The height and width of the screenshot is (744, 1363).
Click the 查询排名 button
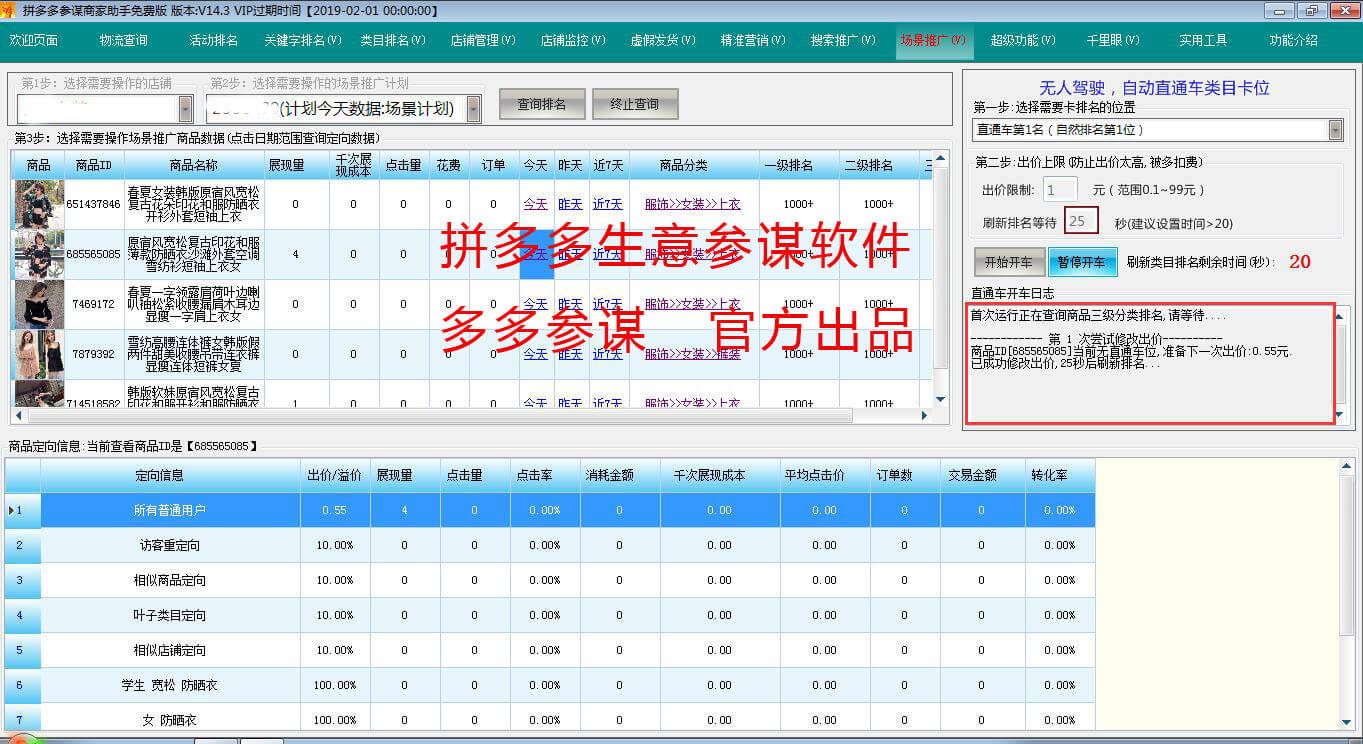(541, 104)
